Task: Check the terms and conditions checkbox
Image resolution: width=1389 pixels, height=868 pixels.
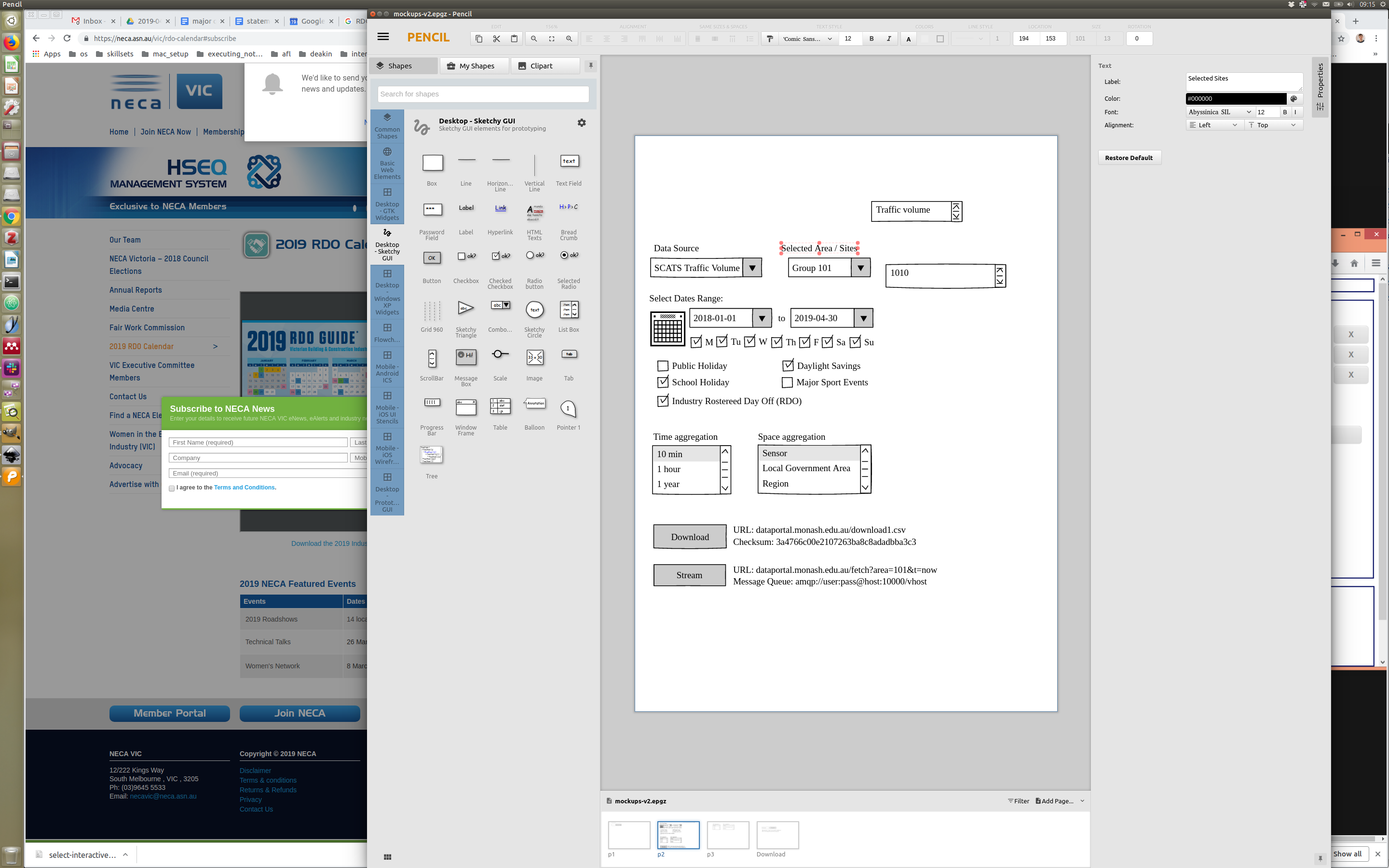Action: pyautogui.click(x=172, y=488)
